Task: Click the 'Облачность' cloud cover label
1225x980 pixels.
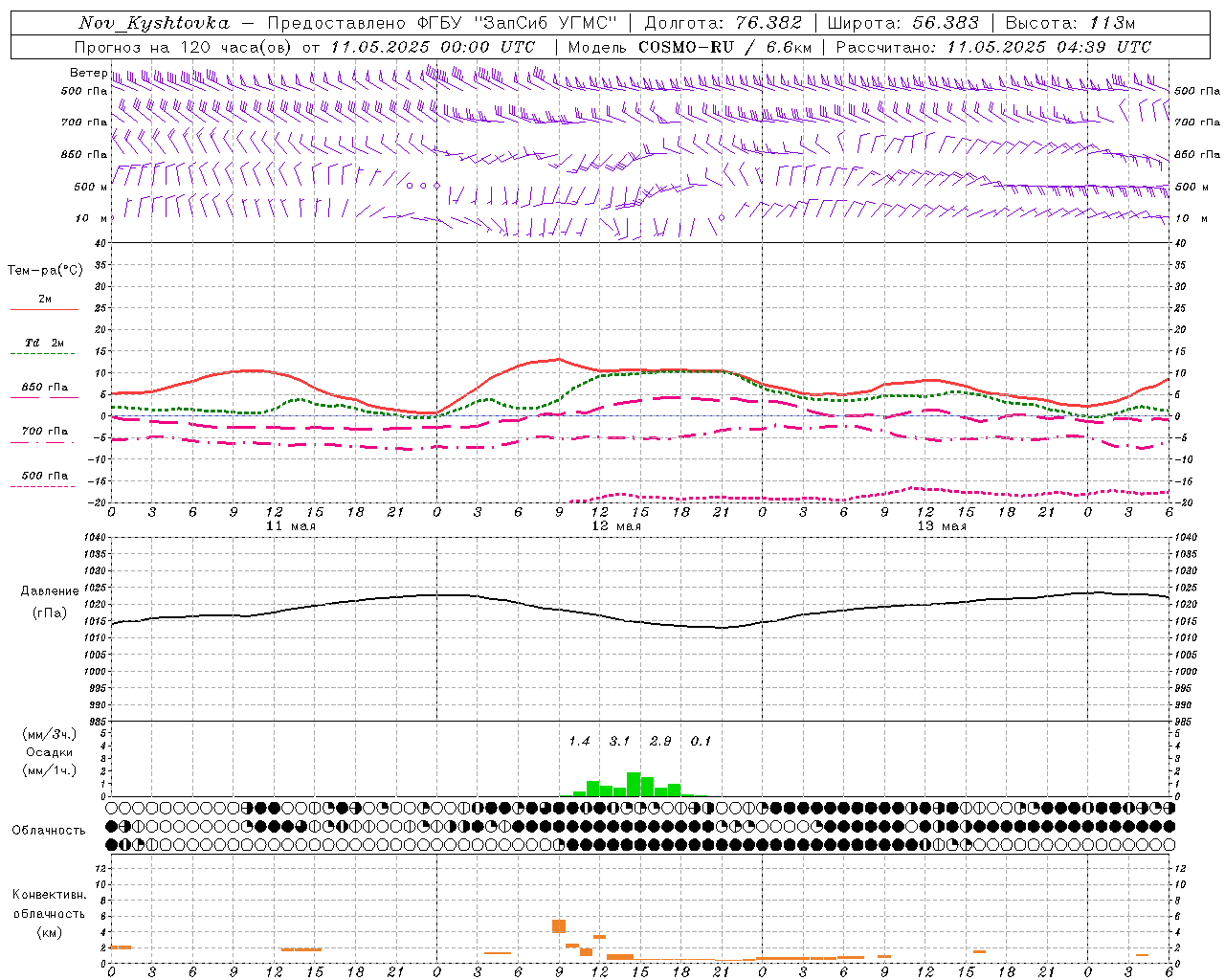Action: [x=49, y=831]
